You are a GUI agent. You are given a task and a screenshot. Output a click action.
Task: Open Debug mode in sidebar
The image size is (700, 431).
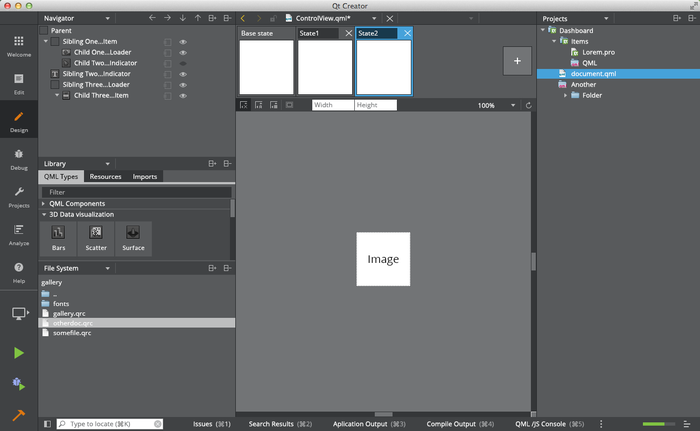(x=19, y=158)
